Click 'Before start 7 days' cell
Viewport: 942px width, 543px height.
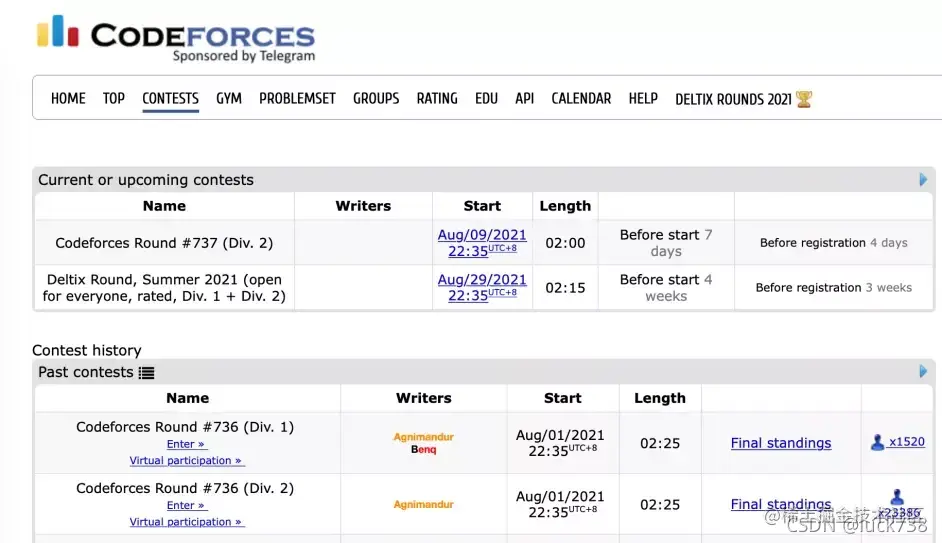pos(666,243)
